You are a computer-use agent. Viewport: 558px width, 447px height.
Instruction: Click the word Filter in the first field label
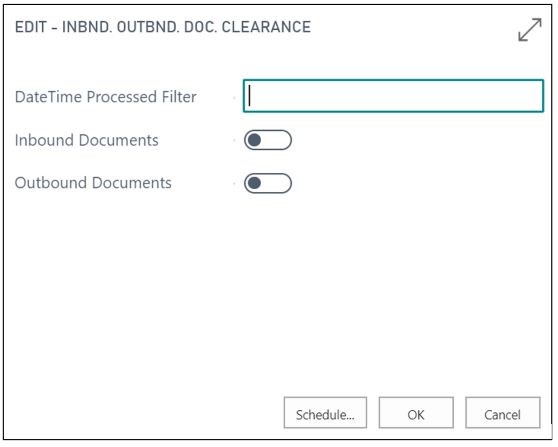click(179, 97)
